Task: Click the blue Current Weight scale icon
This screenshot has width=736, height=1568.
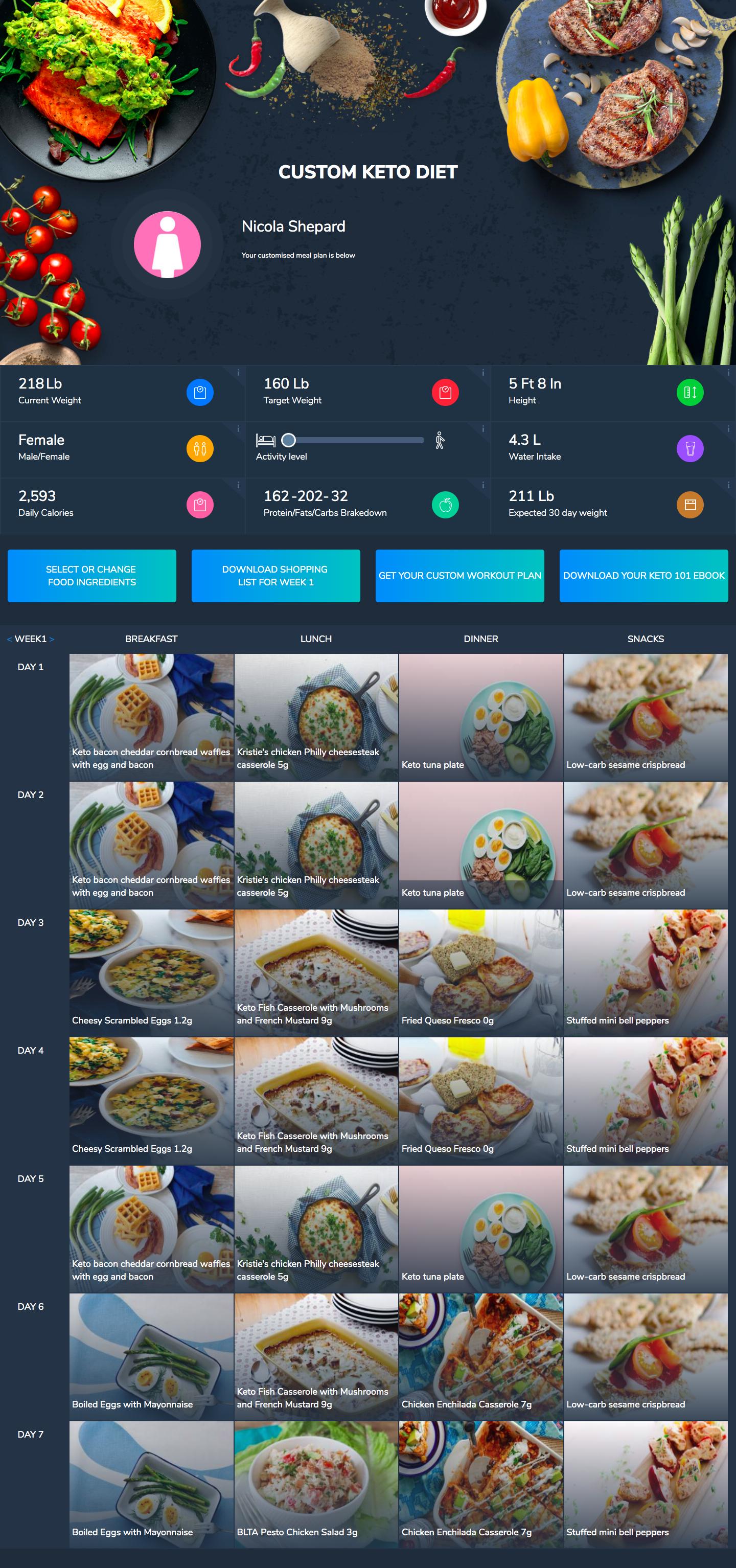Action: [200, 392]
